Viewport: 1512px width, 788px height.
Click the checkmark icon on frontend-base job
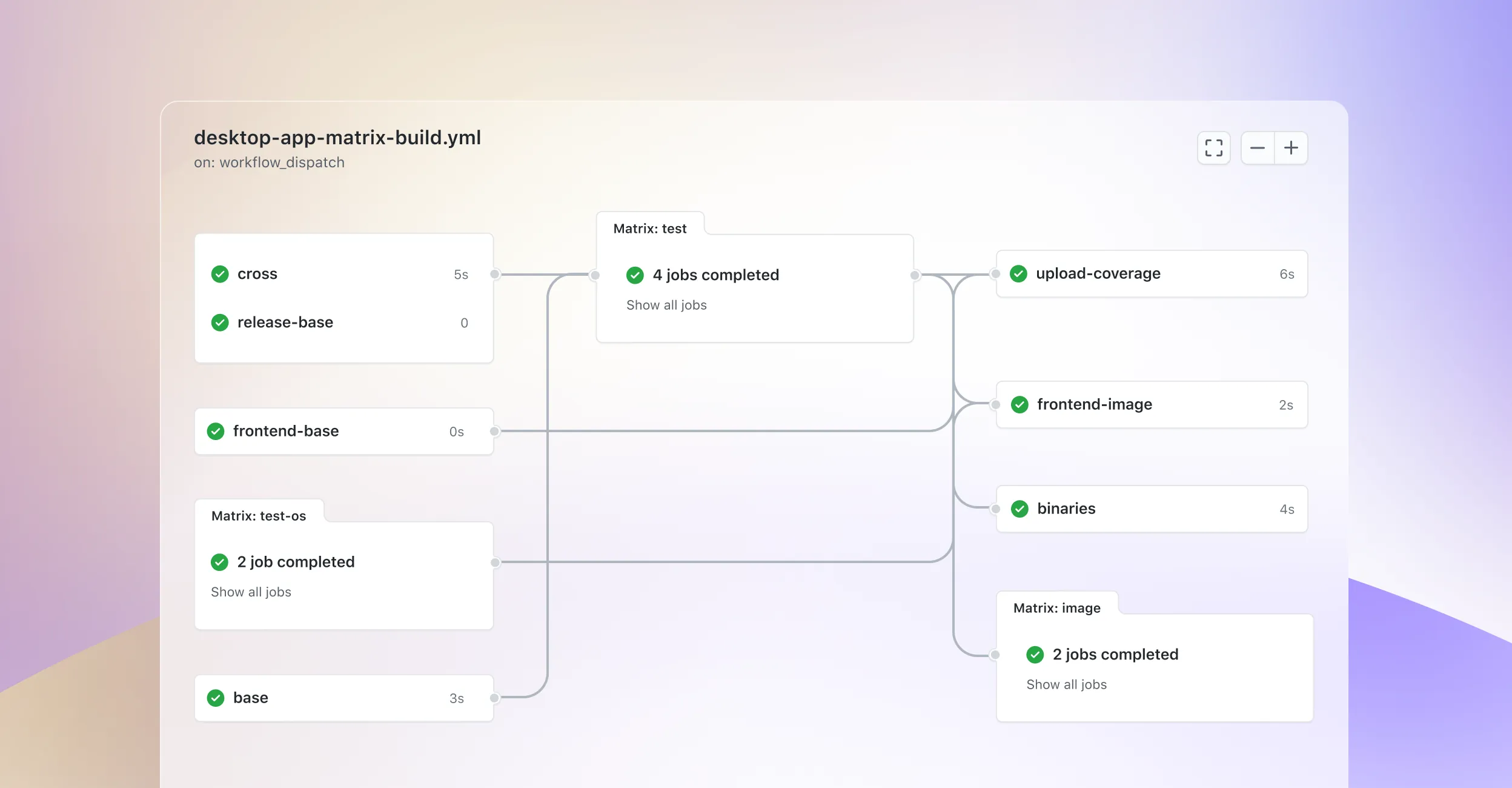pos(216,431)
